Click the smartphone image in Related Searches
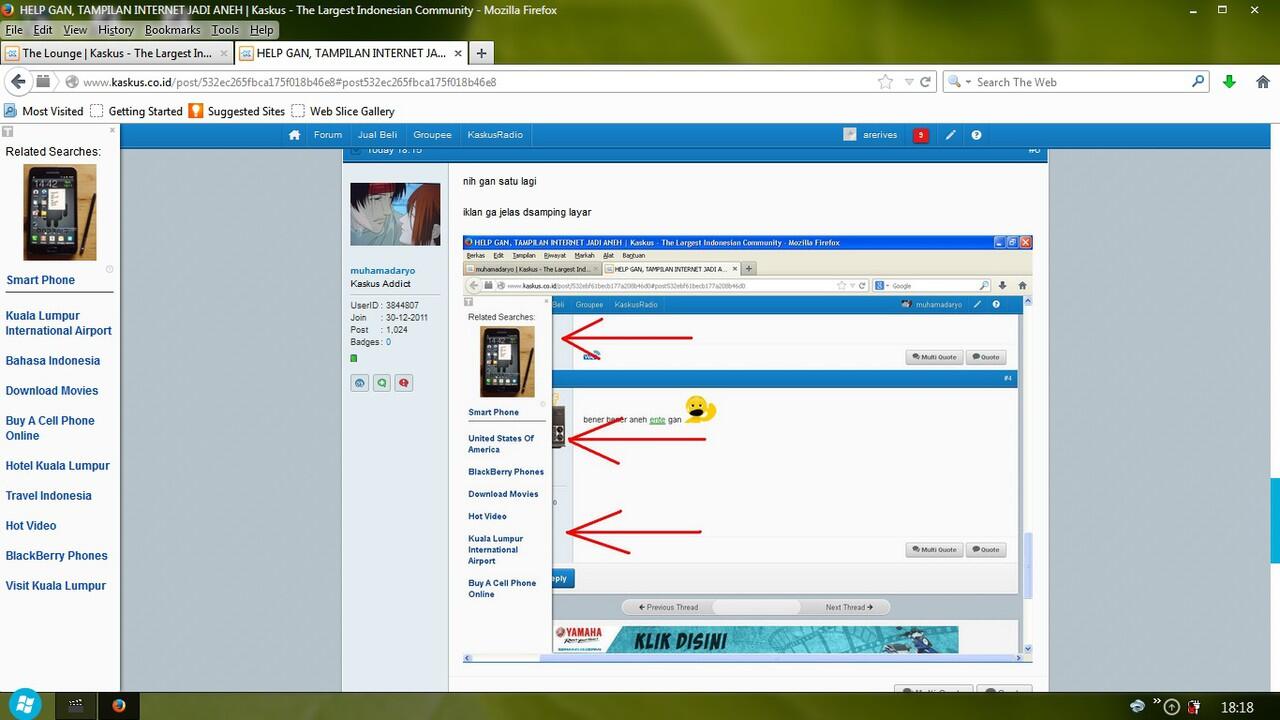 point(60,212)
